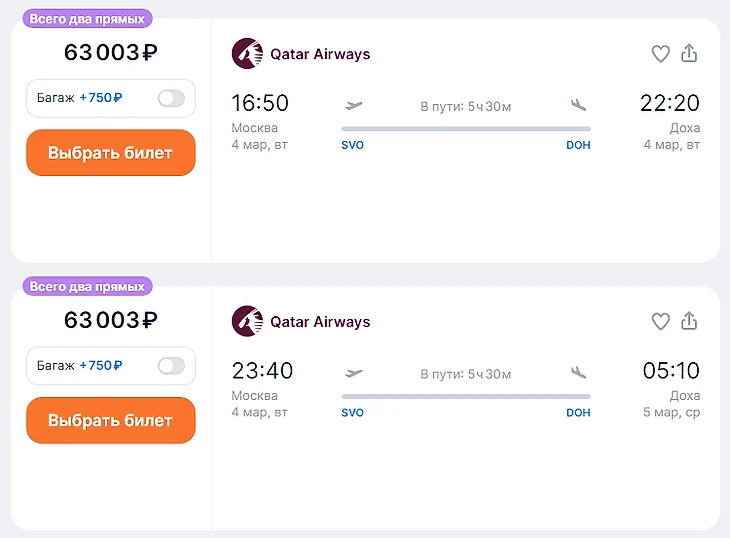Click the Qatar Airways logo in the second ticket
This screenshot has width=730, height=538.
tap(246, 322)
